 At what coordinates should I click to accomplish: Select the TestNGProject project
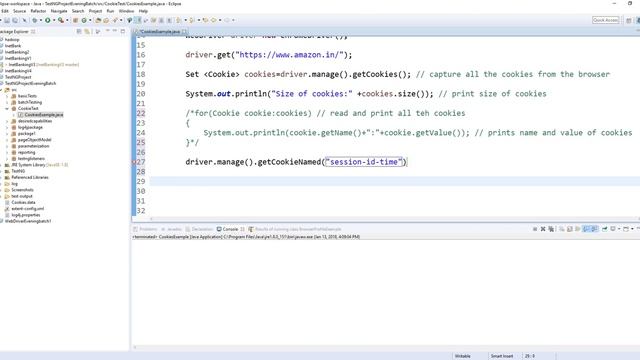pyautogui.click(x=18, y=77)
